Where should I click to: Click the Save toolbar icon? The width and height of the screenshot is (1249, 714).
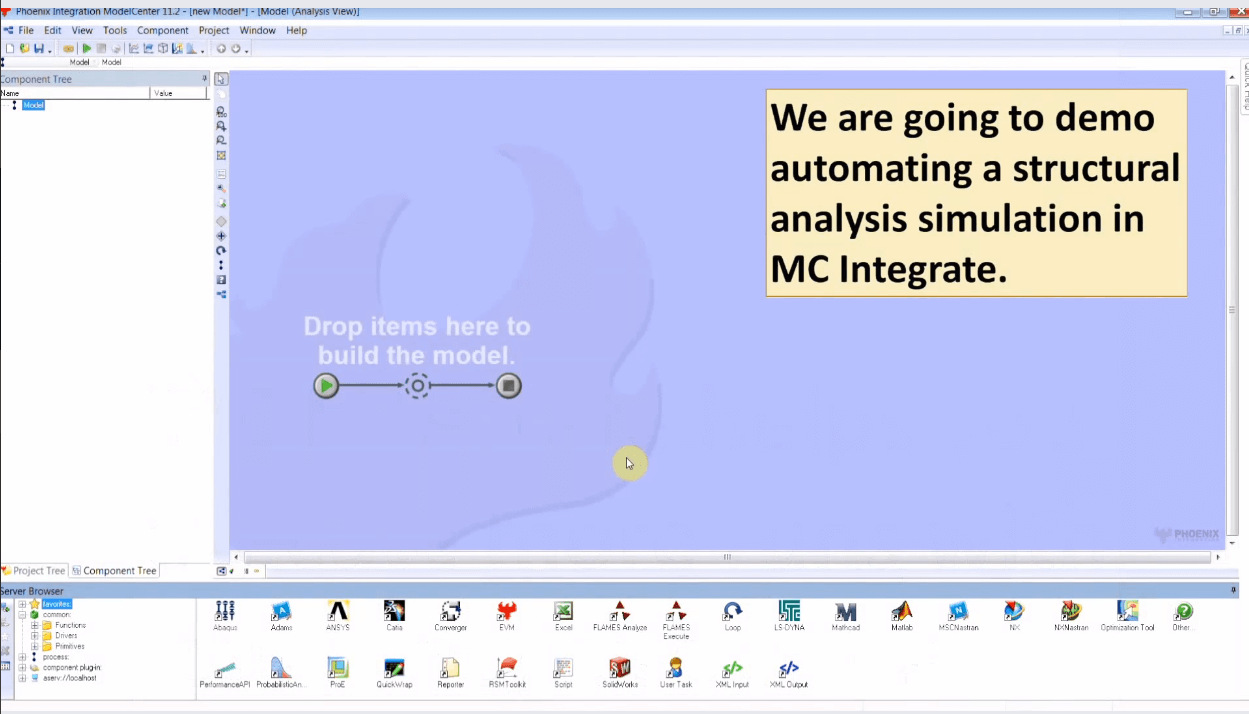point(38,48)
